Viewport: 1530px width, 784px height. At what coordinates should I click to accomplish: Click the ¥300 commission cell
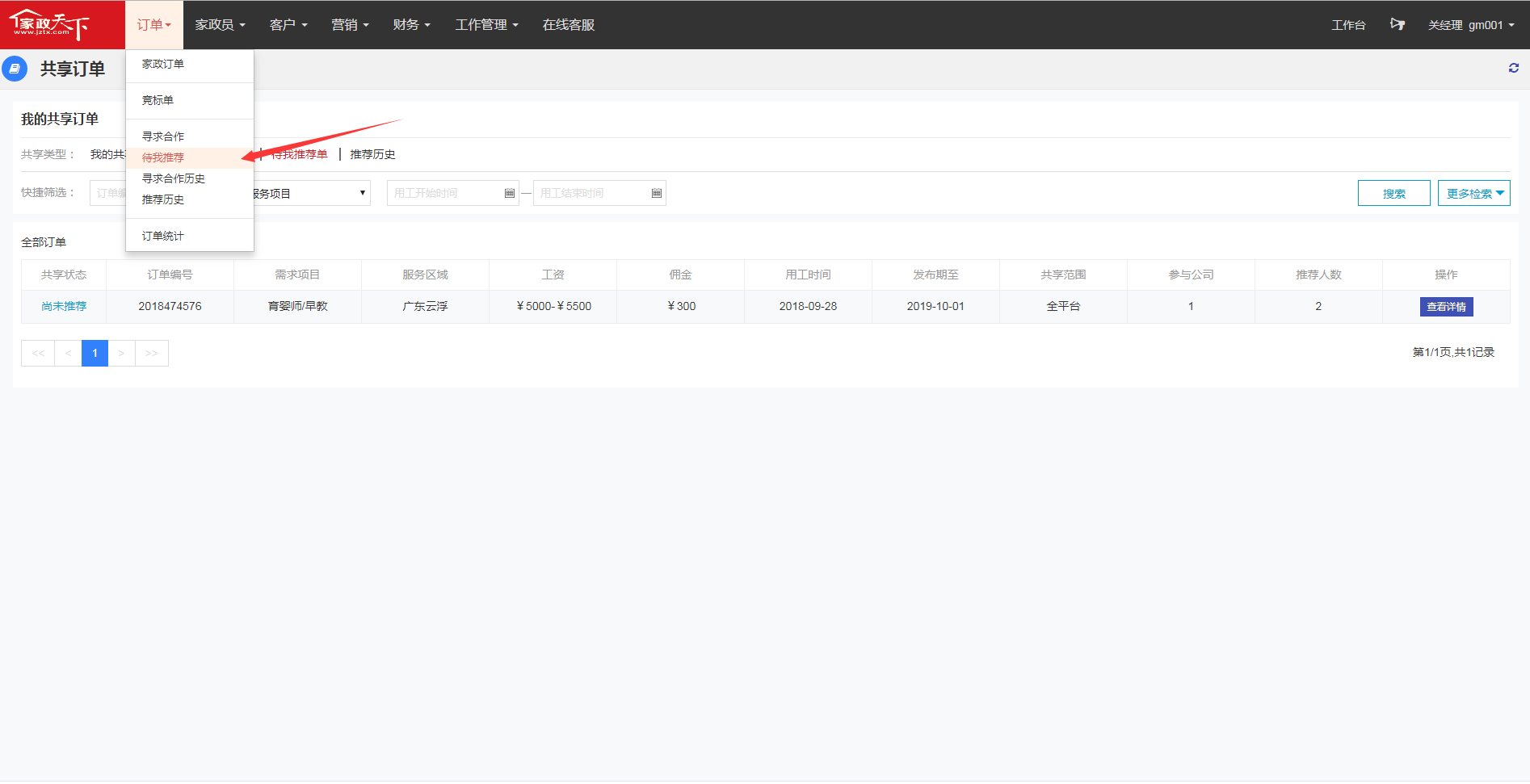point(681,306)
